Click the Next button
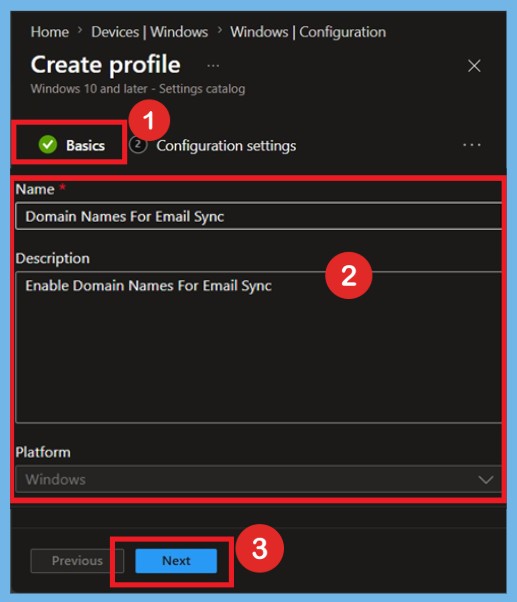 [x=176, y=561]
